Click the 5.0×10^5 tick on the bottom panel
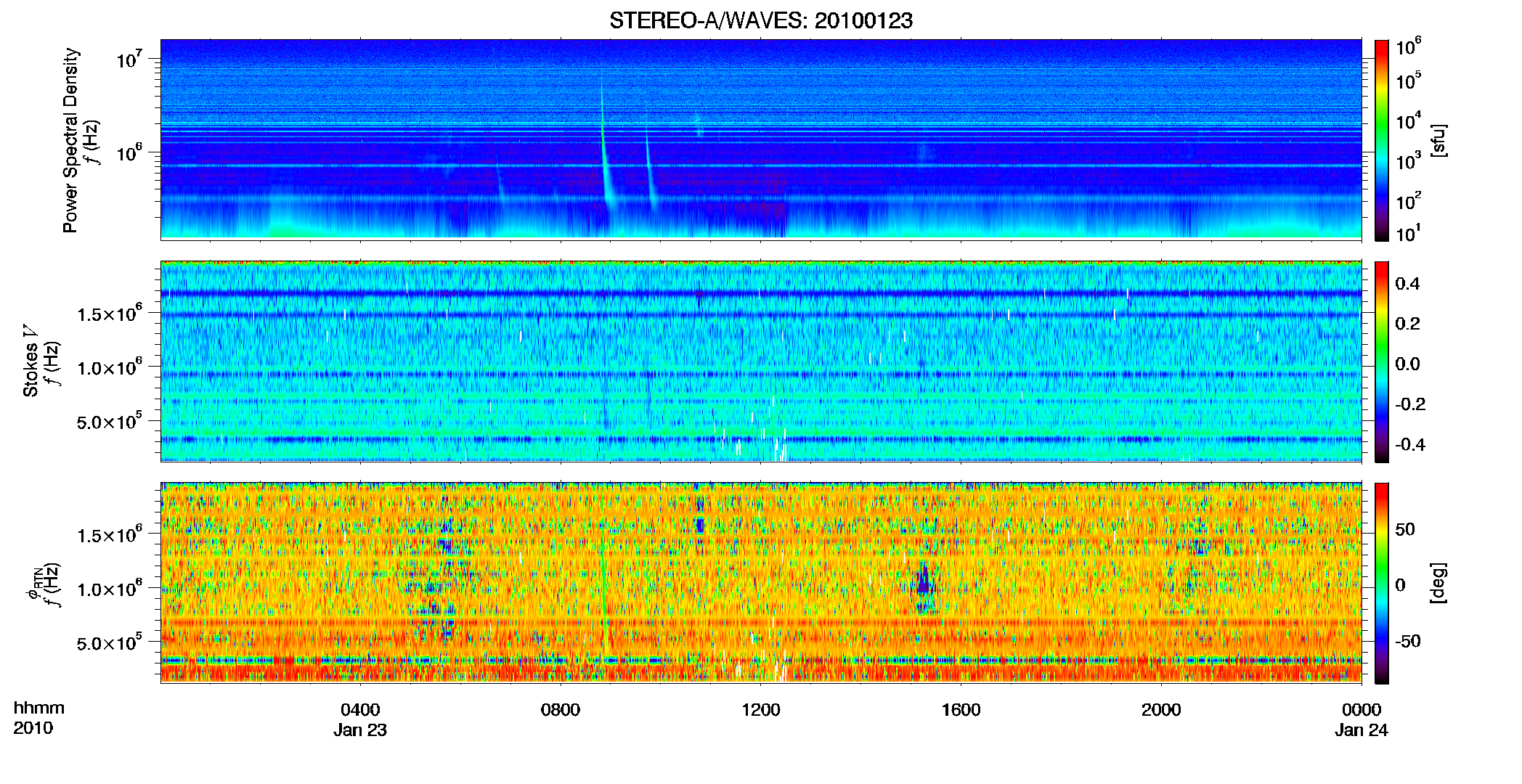This screenshot has width=1522, height=784. click(x=109, y=642)
